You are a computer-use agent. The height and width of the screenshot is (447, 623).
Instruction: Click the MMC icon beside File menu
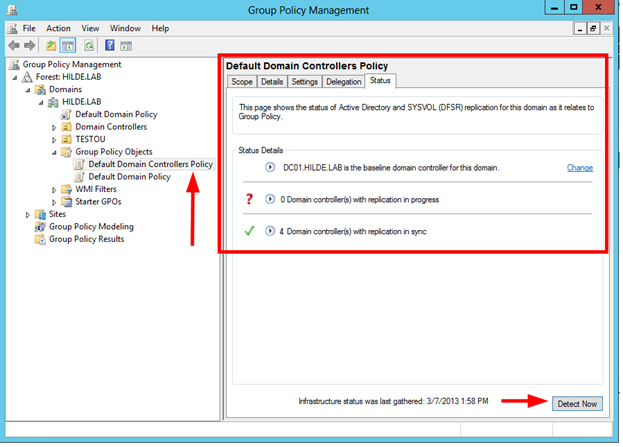click(x=12, y=29)
